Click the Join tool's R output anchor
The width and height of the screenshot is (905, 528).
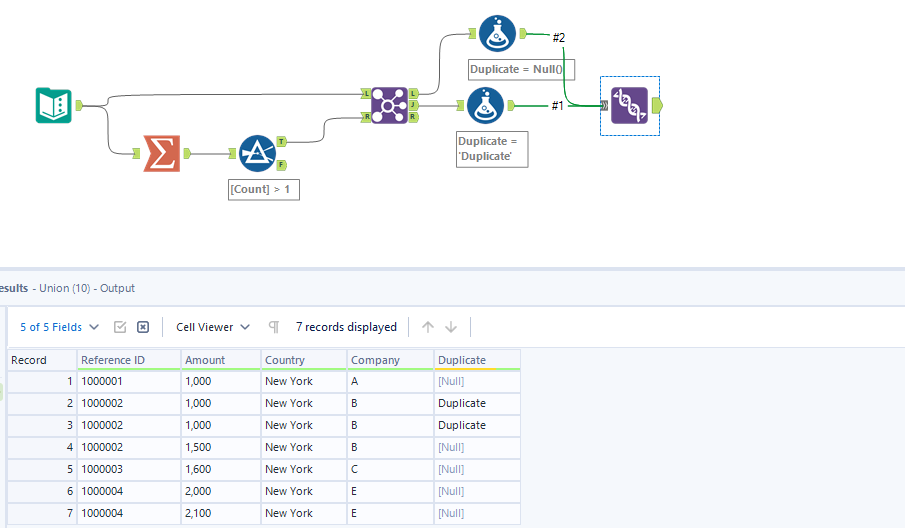(413, 117)
